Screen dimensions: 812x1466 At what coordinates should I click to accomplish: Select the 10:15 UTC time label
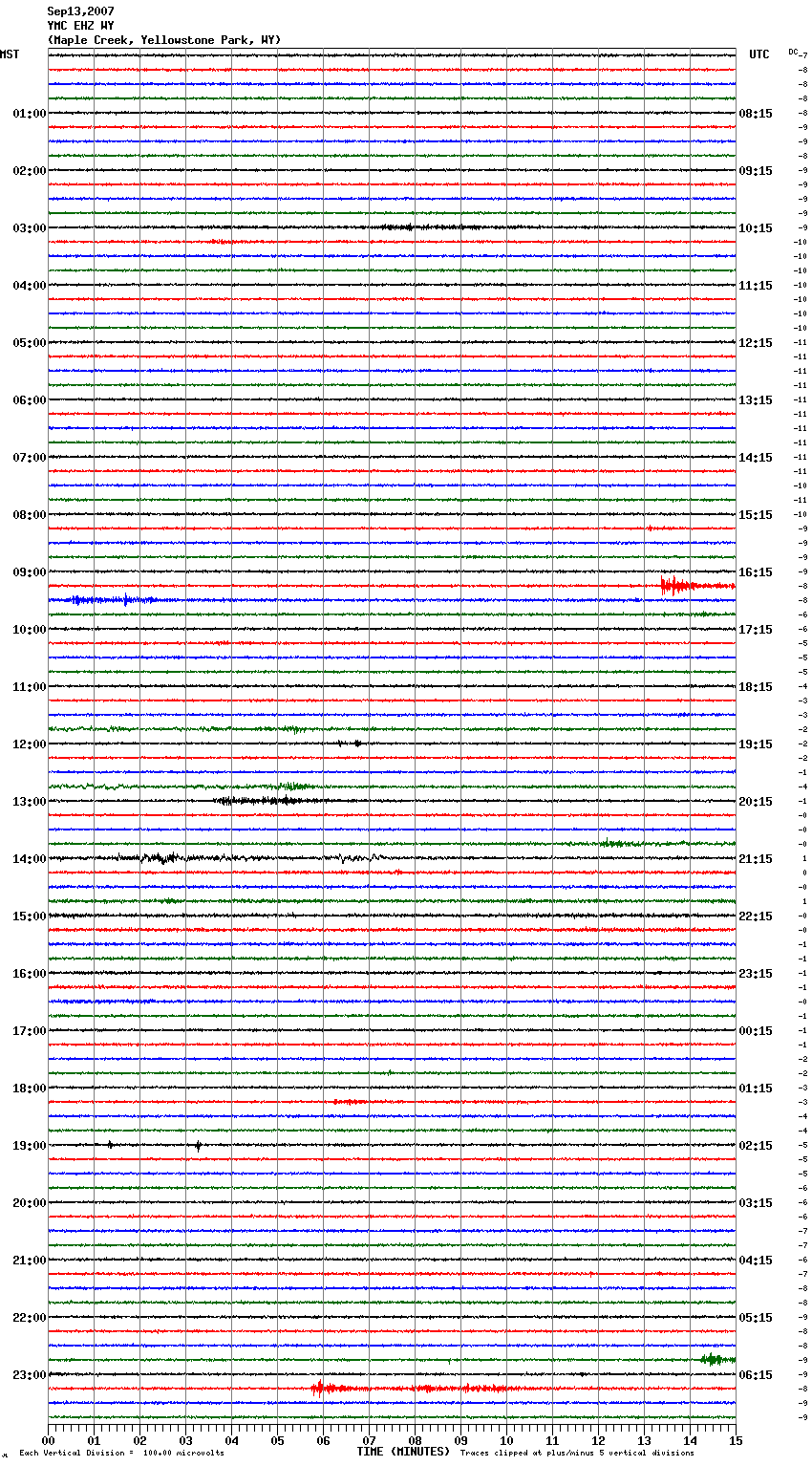pos(756,228)
